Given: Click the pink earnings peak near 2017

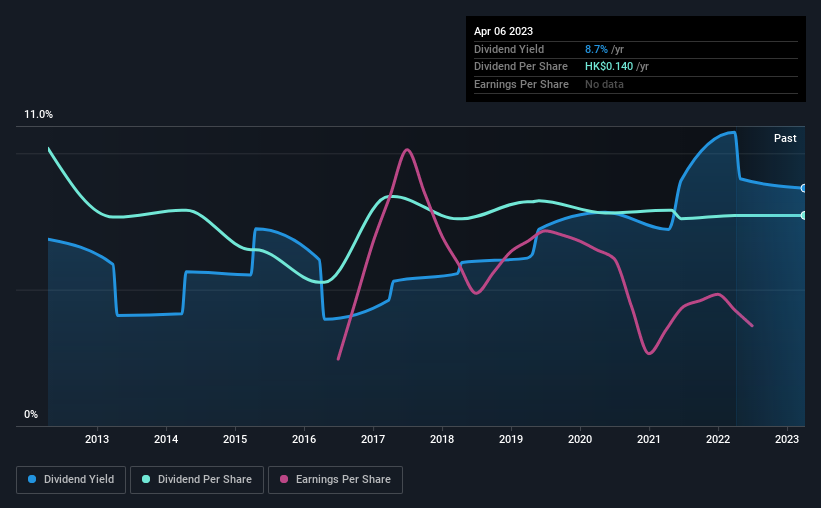Looking at the screenshot, I should point(407,150).
